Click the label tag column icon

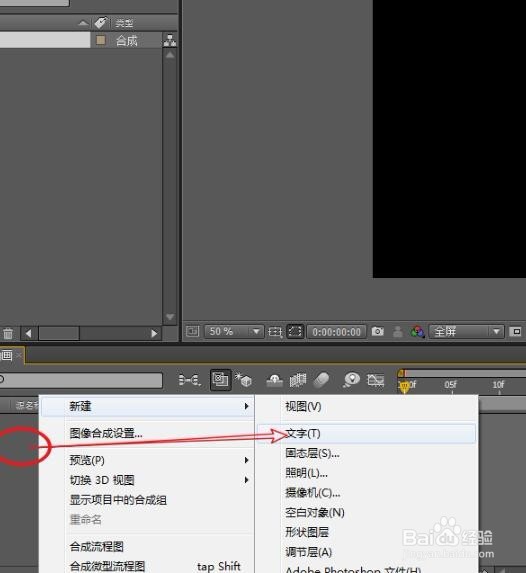click(100, 23)
